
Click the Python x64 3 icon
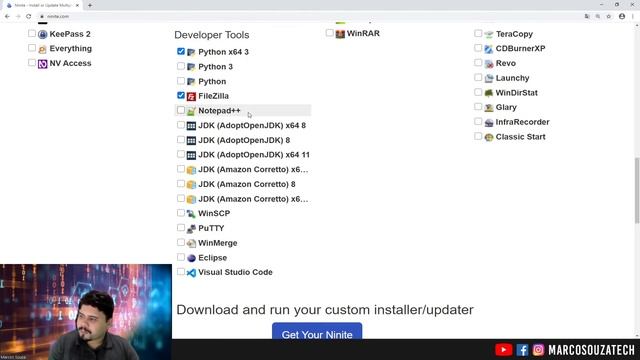pyautogui.click(x=191, y=52)
